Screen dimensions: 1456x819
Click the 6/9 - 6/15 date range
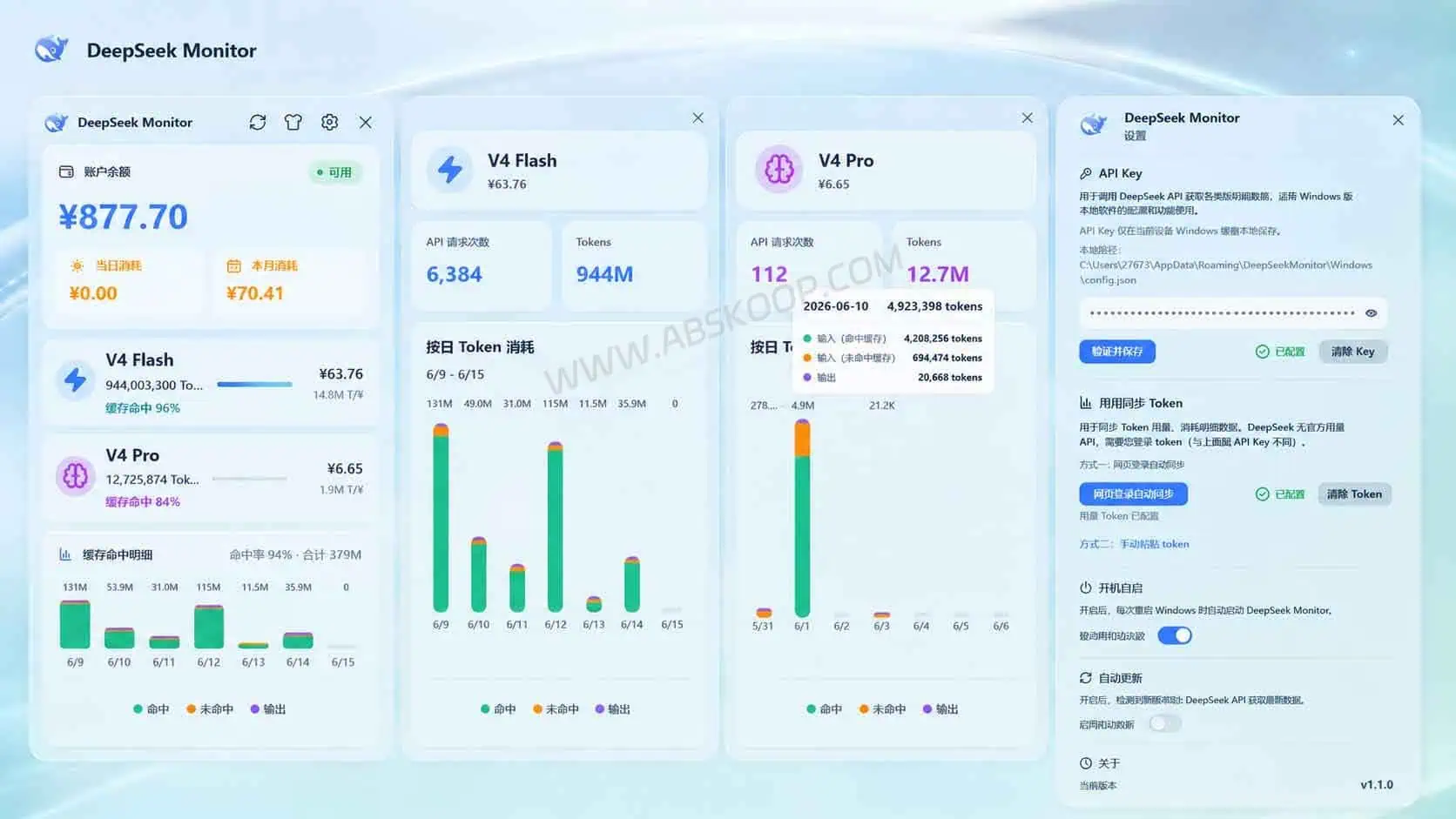coord(455,374)
